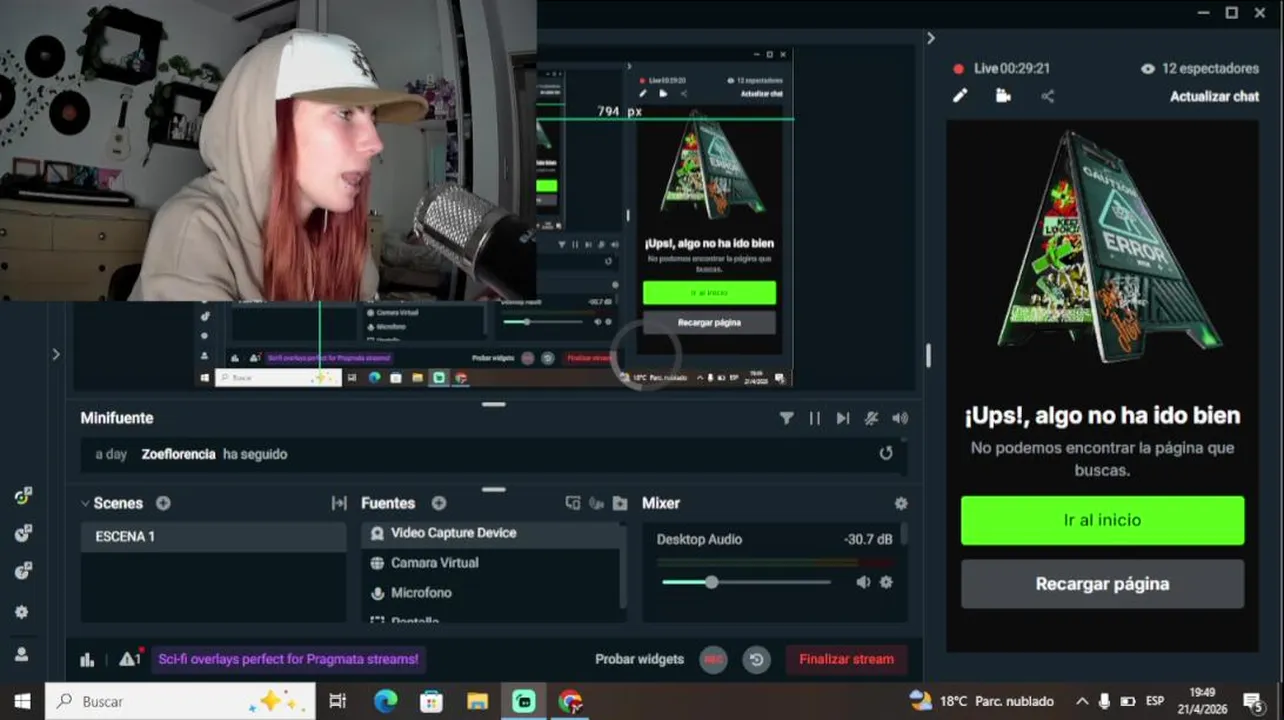This screenshot has width=1284, height=720.
Task: Add a new scene with the plus icon
Action: tap(163, 503)
